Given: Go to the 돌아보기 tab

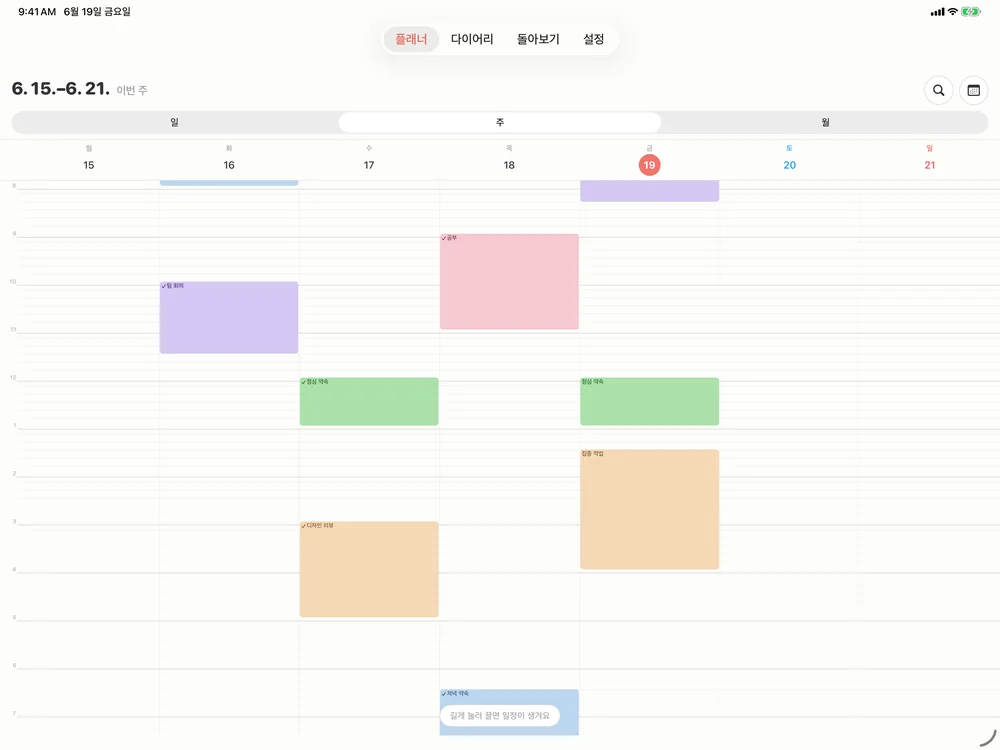Looking at the screenshot, I should pos(538,39).
